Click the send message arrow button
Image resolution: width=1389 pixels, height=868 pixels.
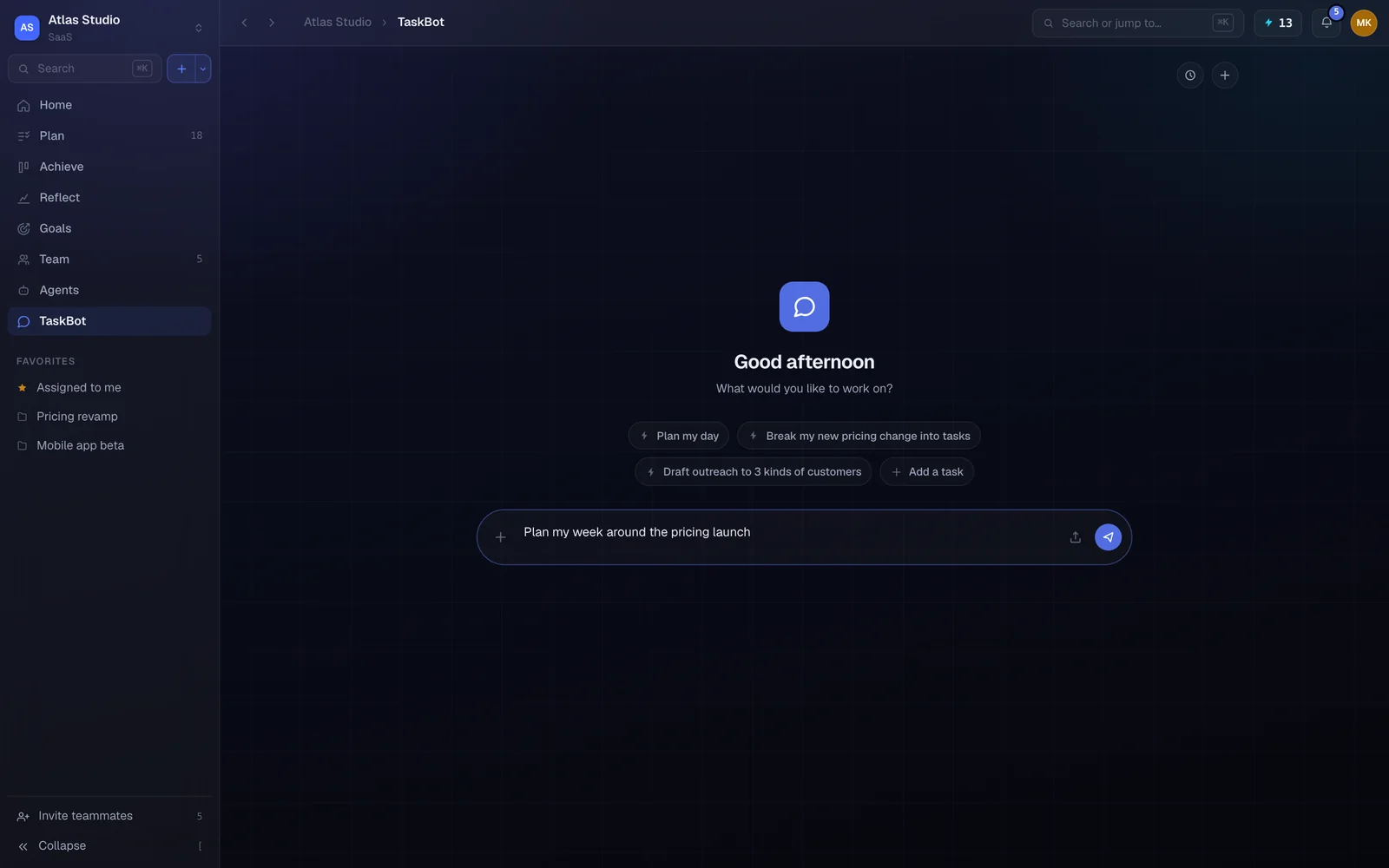[x=1108, y=537]
